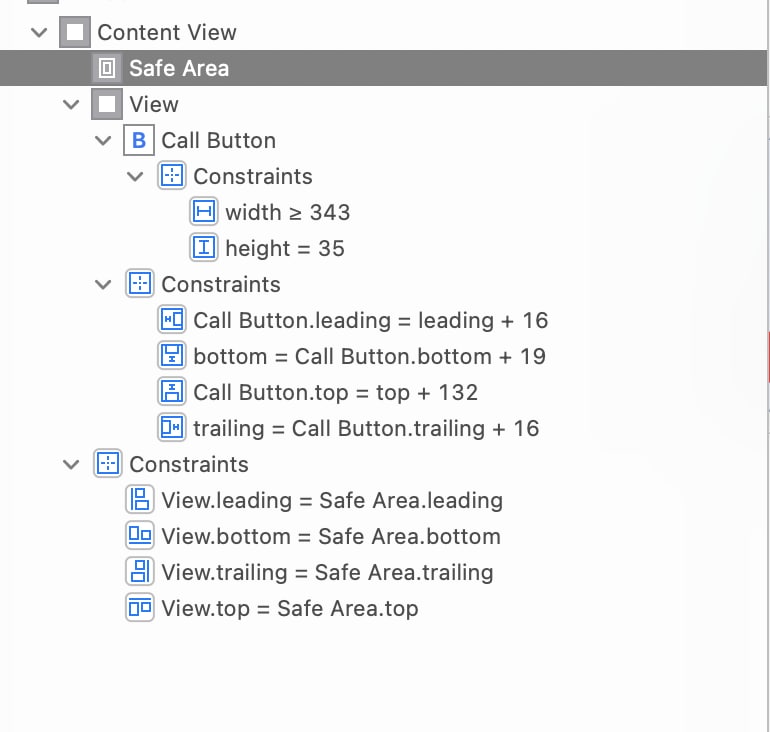Screen dimensions: 770x732
Task: Click the width constraint icon
Action: click(204, 212)
